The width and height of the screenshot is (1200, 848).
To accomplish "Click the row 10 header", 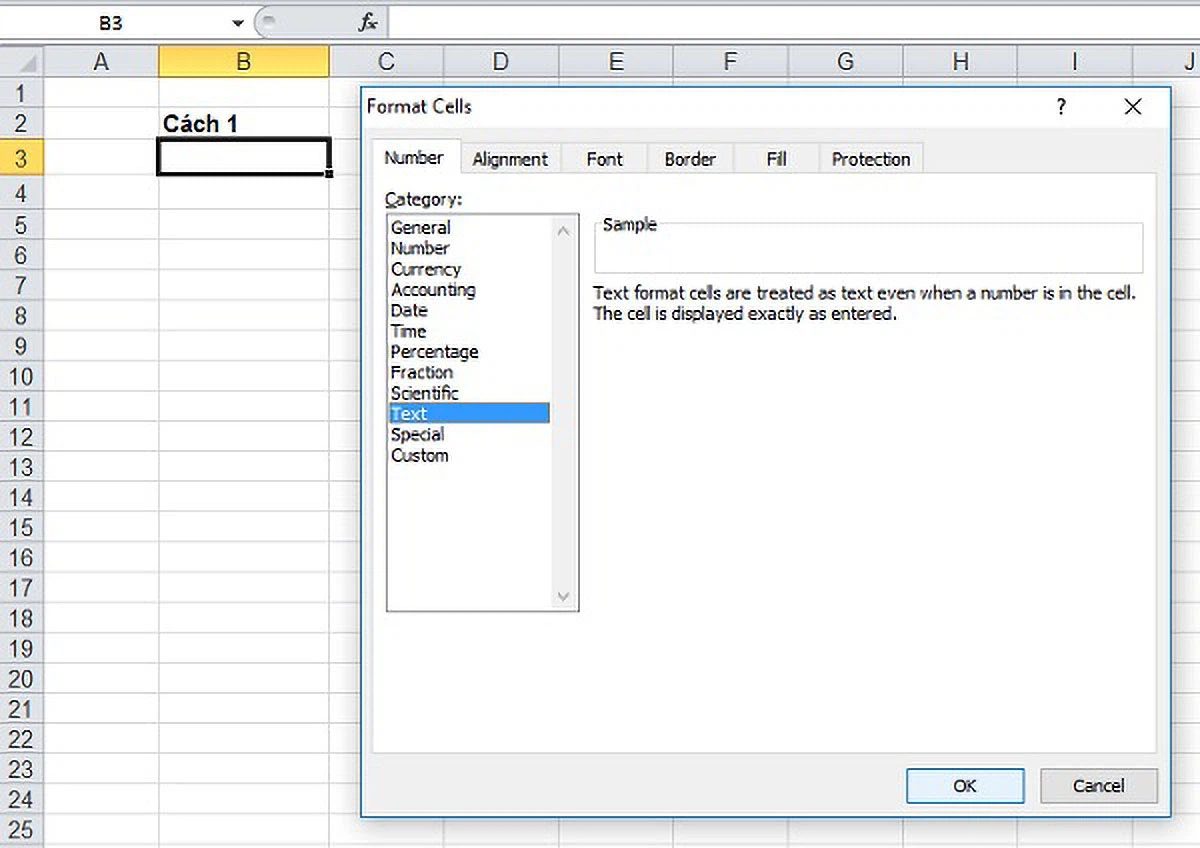I will pos(21,377).
